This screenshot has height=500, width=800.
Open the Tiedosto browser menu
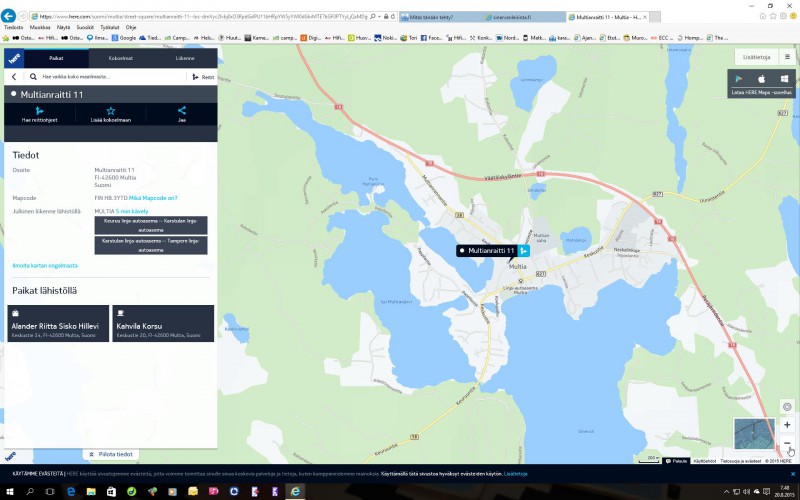13,27
